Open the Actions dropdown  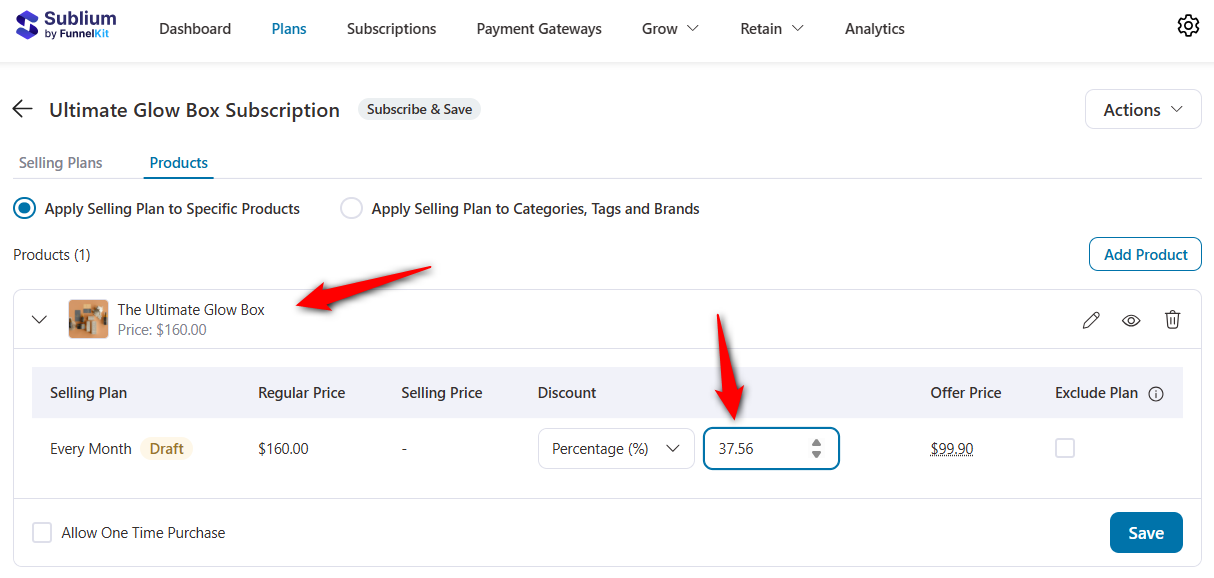[1142, 109]
